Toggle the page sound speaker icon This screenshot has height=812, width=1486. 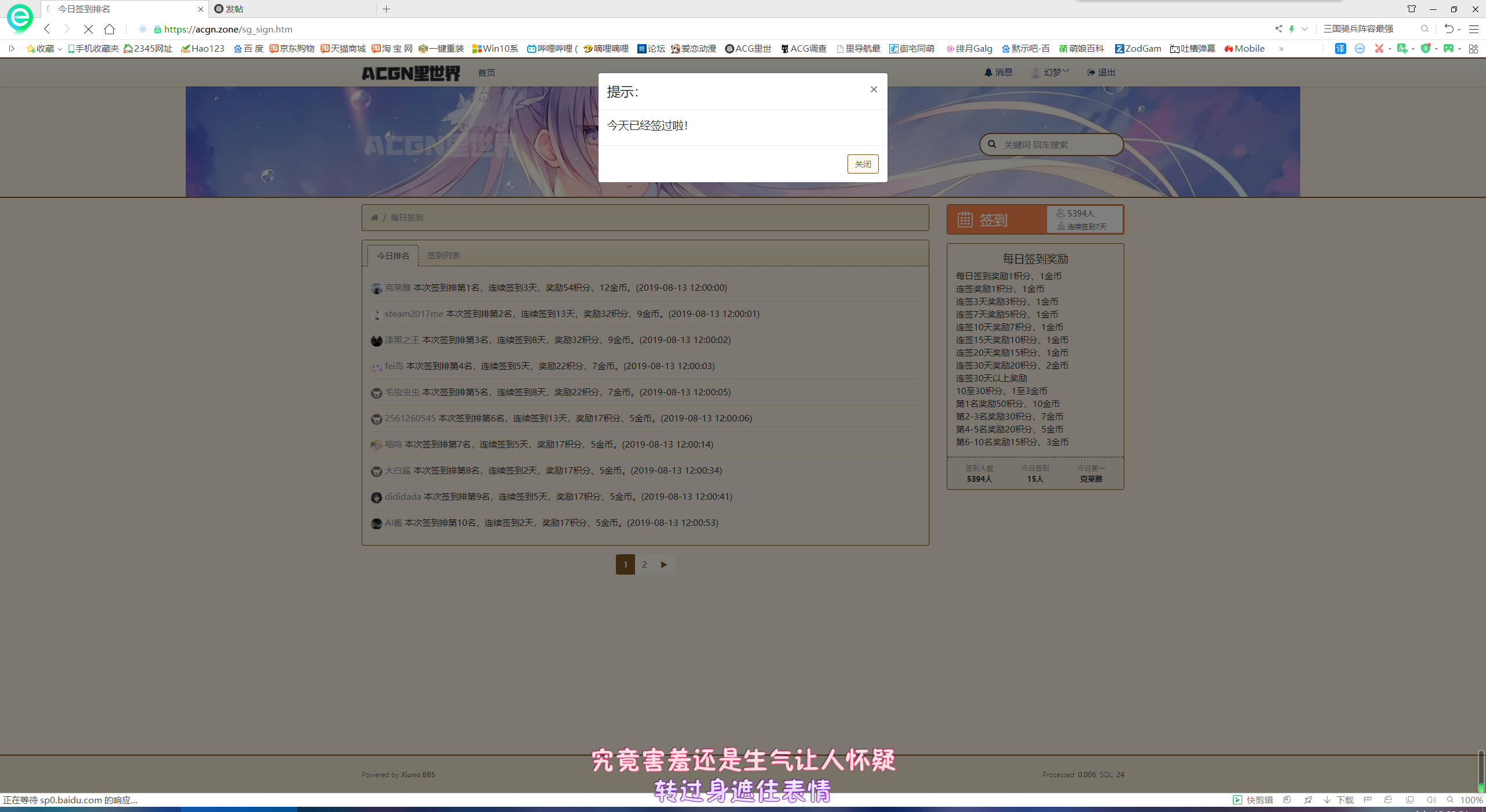tap(1431, 800)
